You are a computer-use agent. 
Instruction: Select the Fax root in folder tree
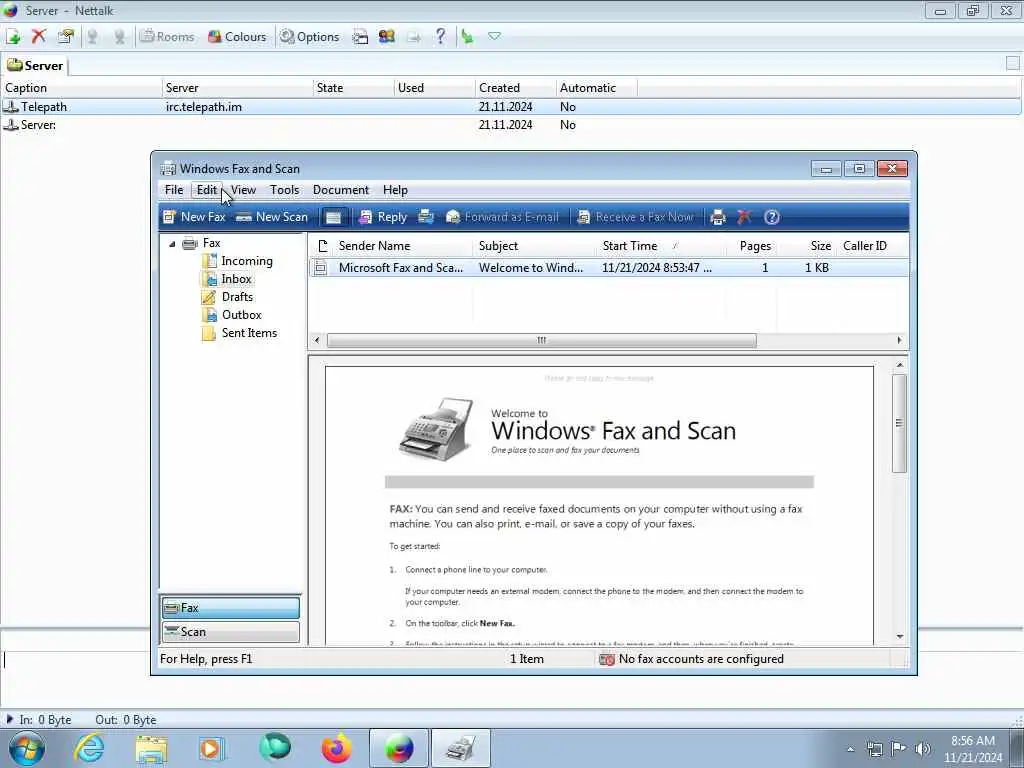[x=211, y=243]
